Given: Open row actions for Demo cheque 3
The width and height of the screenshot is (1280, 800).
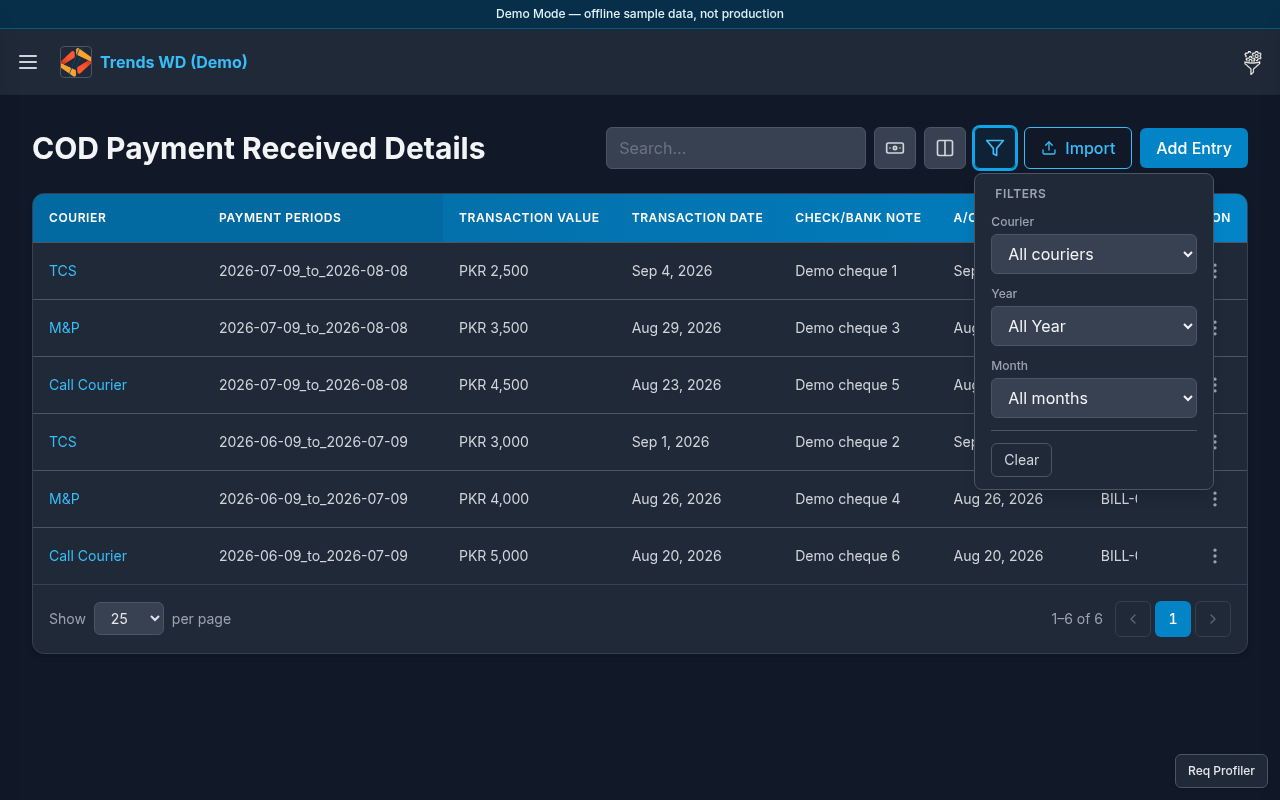Looking at the screenshot, I should coord(1215,328).
